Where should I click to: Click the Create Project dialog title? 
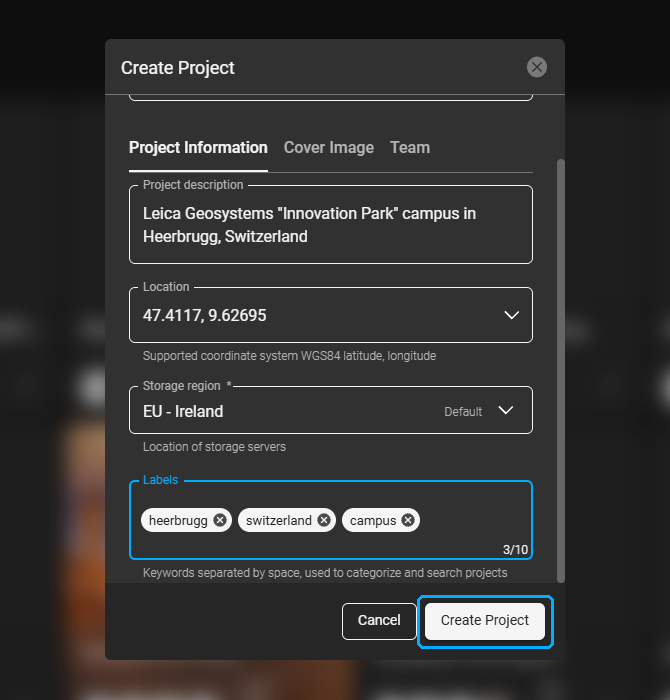pyautogui.click(x=178, y=68)
